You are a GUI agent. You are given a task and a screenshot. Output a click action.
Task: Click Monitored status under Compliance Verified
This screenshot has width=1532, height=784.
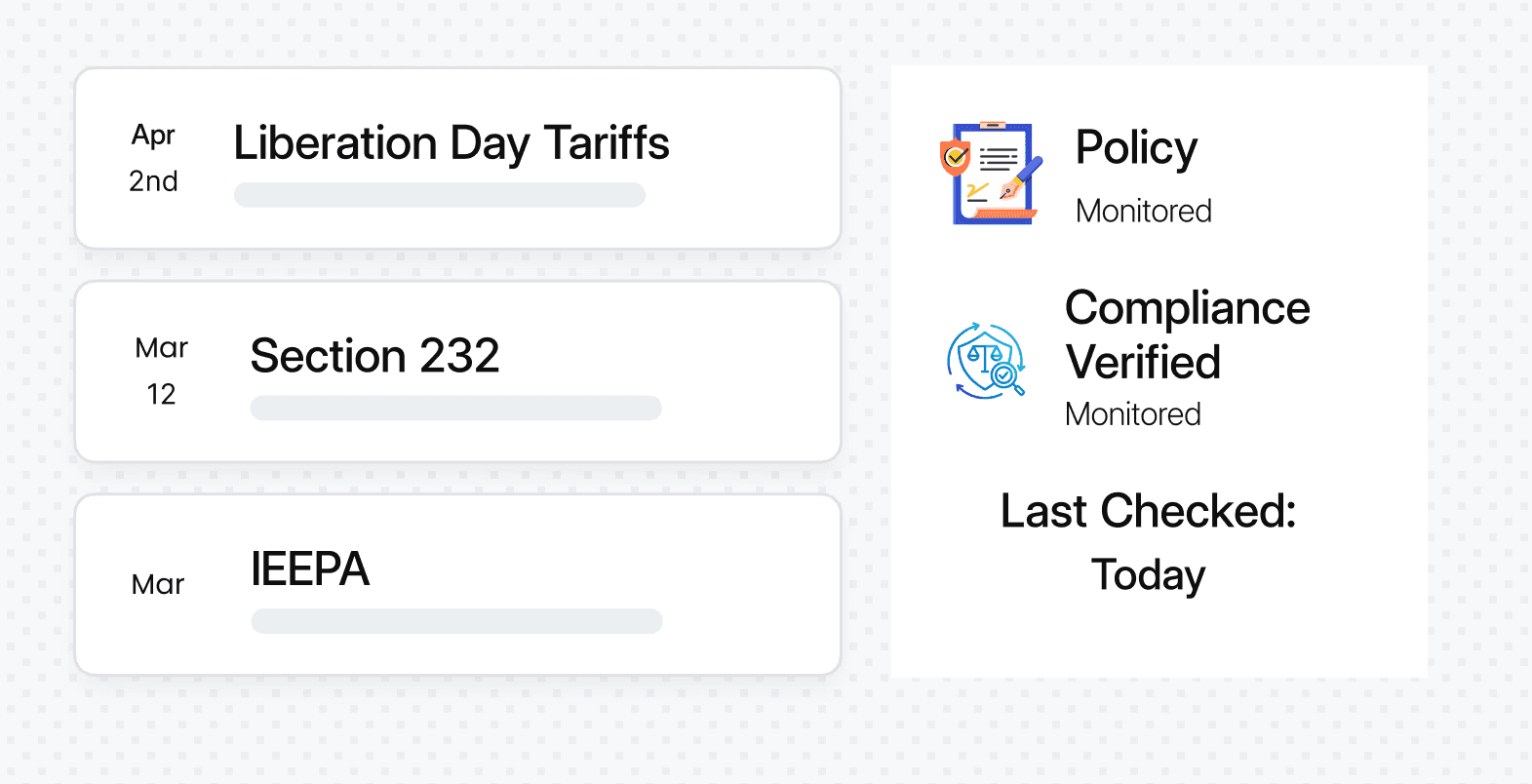1133,414
